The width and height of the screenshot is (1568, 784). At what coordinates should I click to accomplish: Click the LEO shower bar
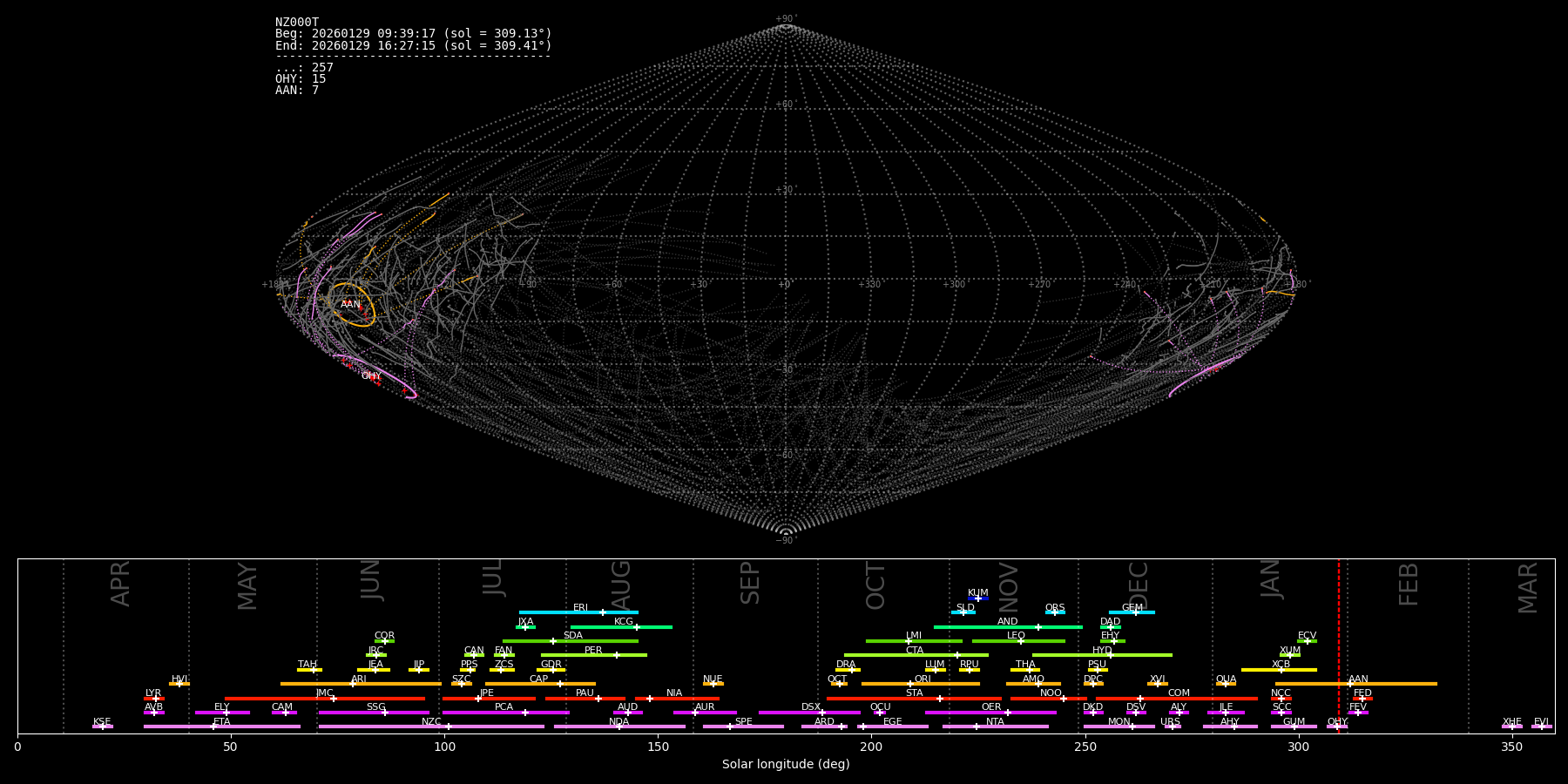(1018, 641)
